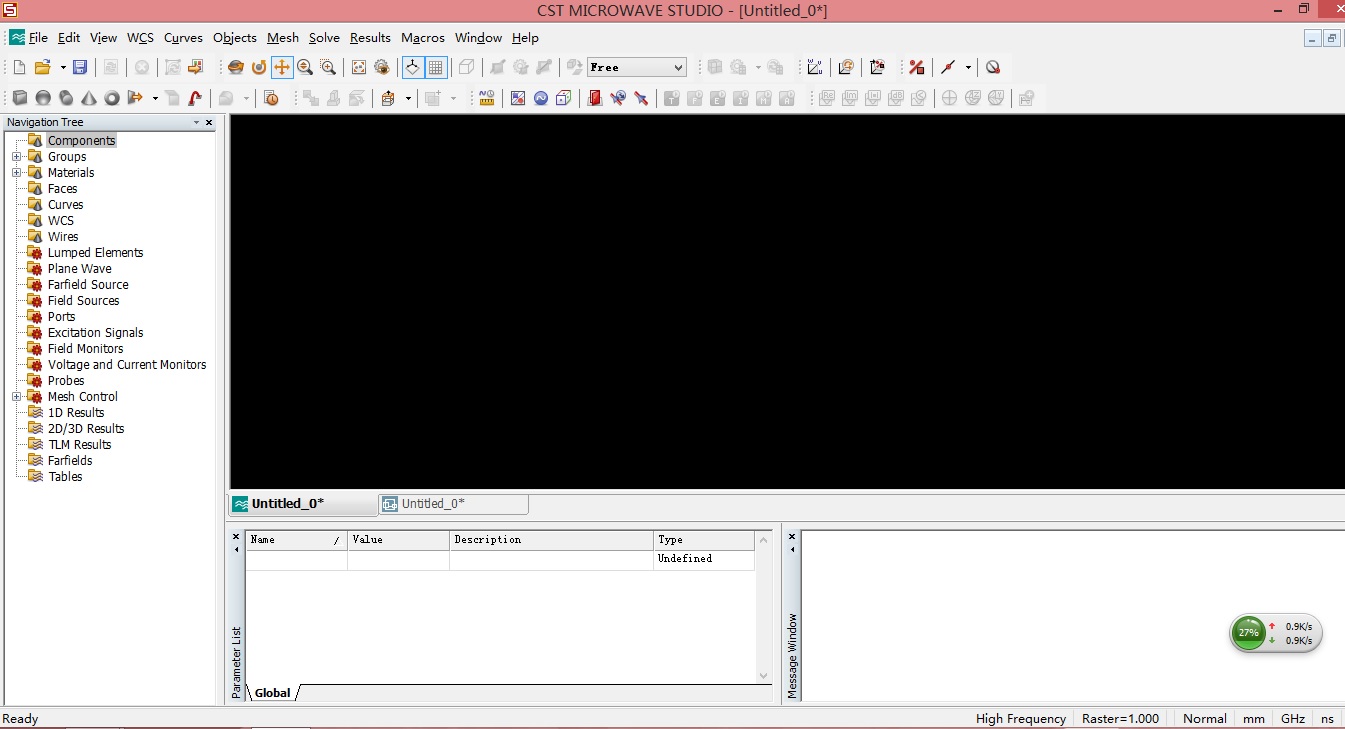1345x729 pixels.
Task: Open View options gear-eye icon
Action: (381, 67)
